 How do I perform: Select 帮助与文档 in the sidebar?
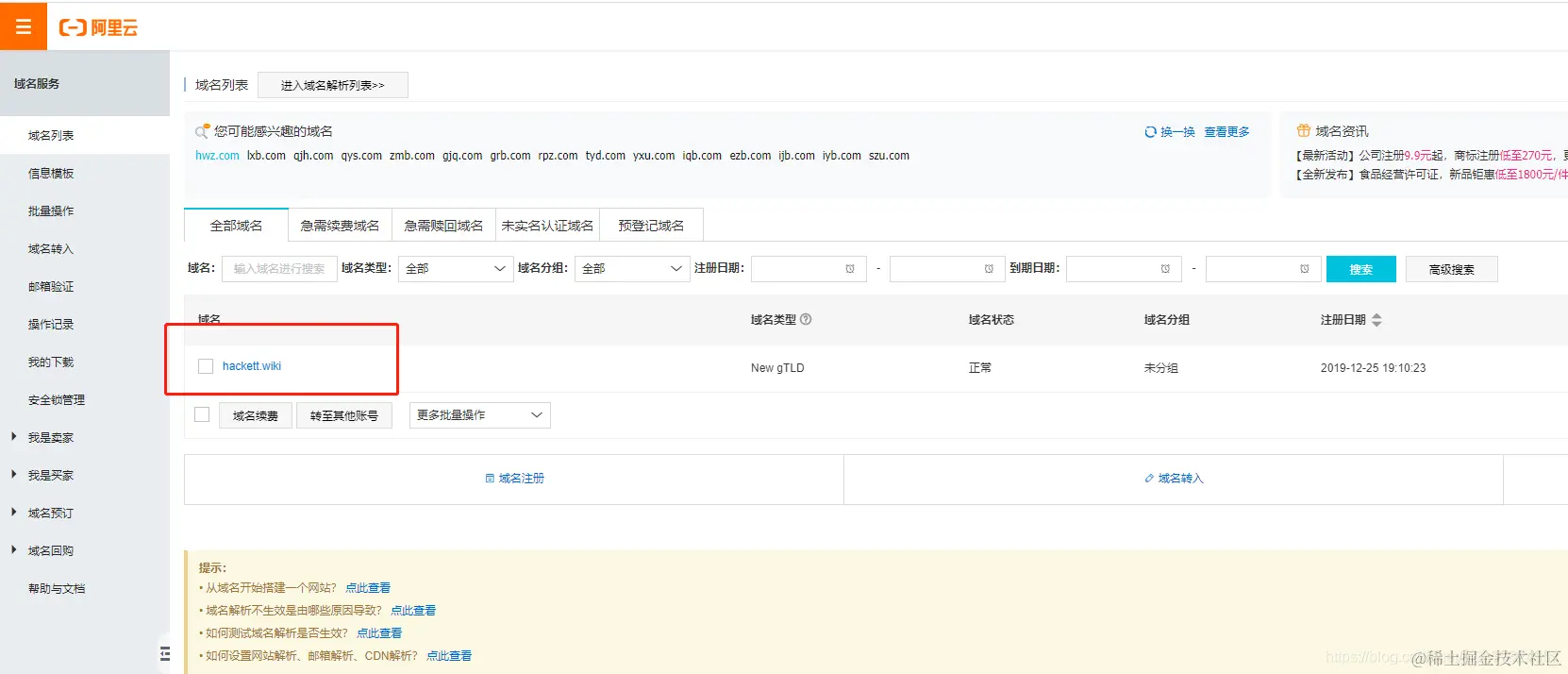coord(85,589)
